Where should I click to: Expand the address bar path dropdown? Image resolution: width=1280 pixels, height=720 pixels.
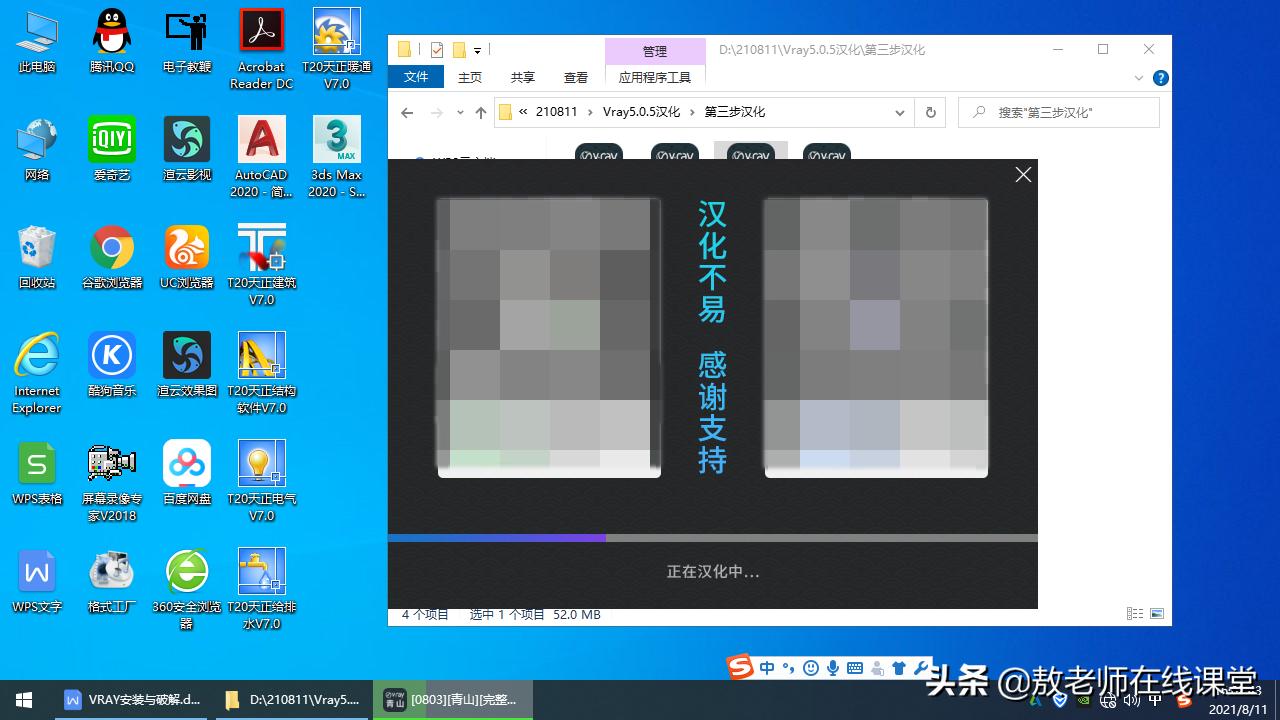[899, 112]
